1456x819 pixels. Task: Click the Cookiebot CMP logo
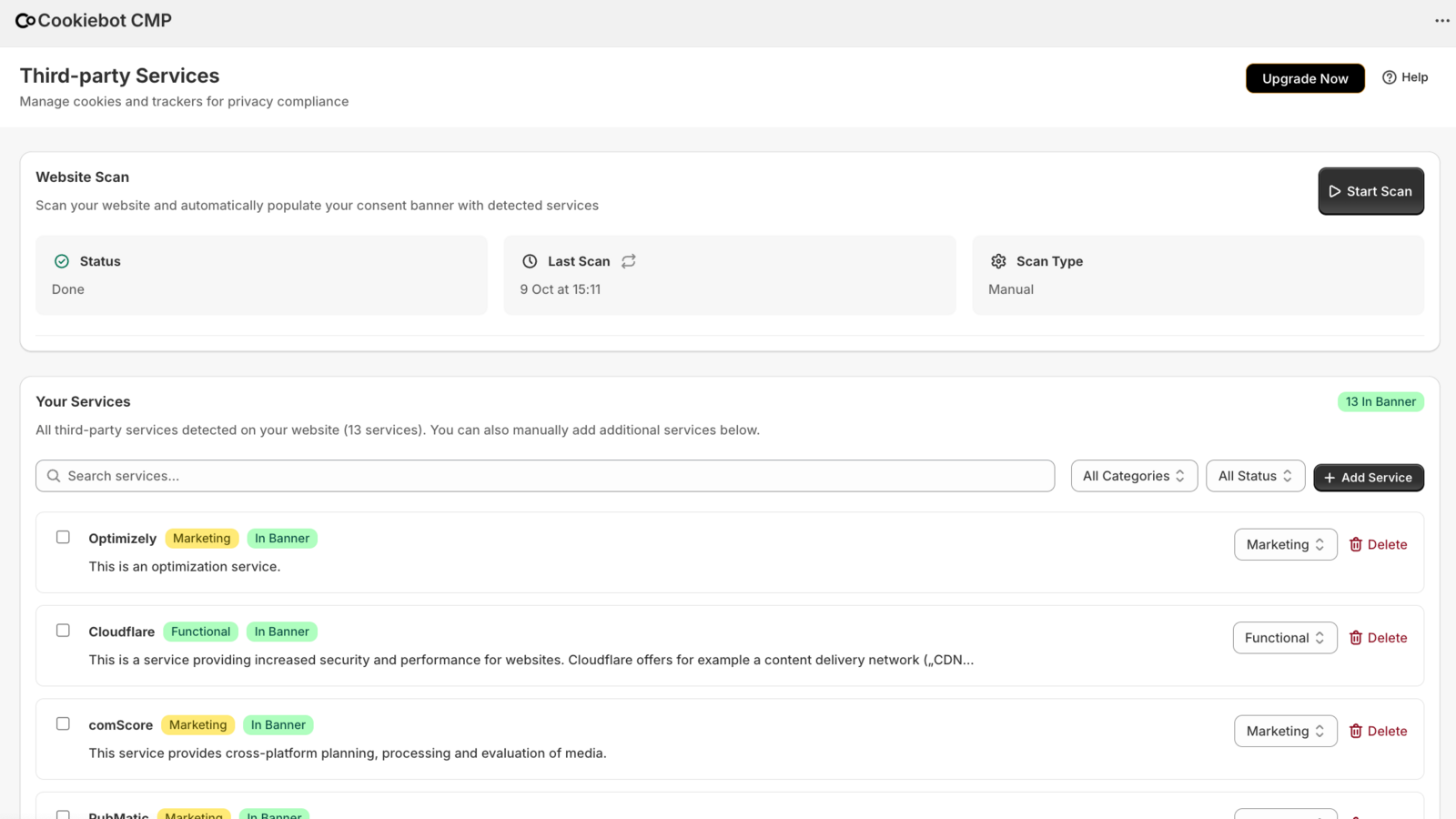point(93,19)
